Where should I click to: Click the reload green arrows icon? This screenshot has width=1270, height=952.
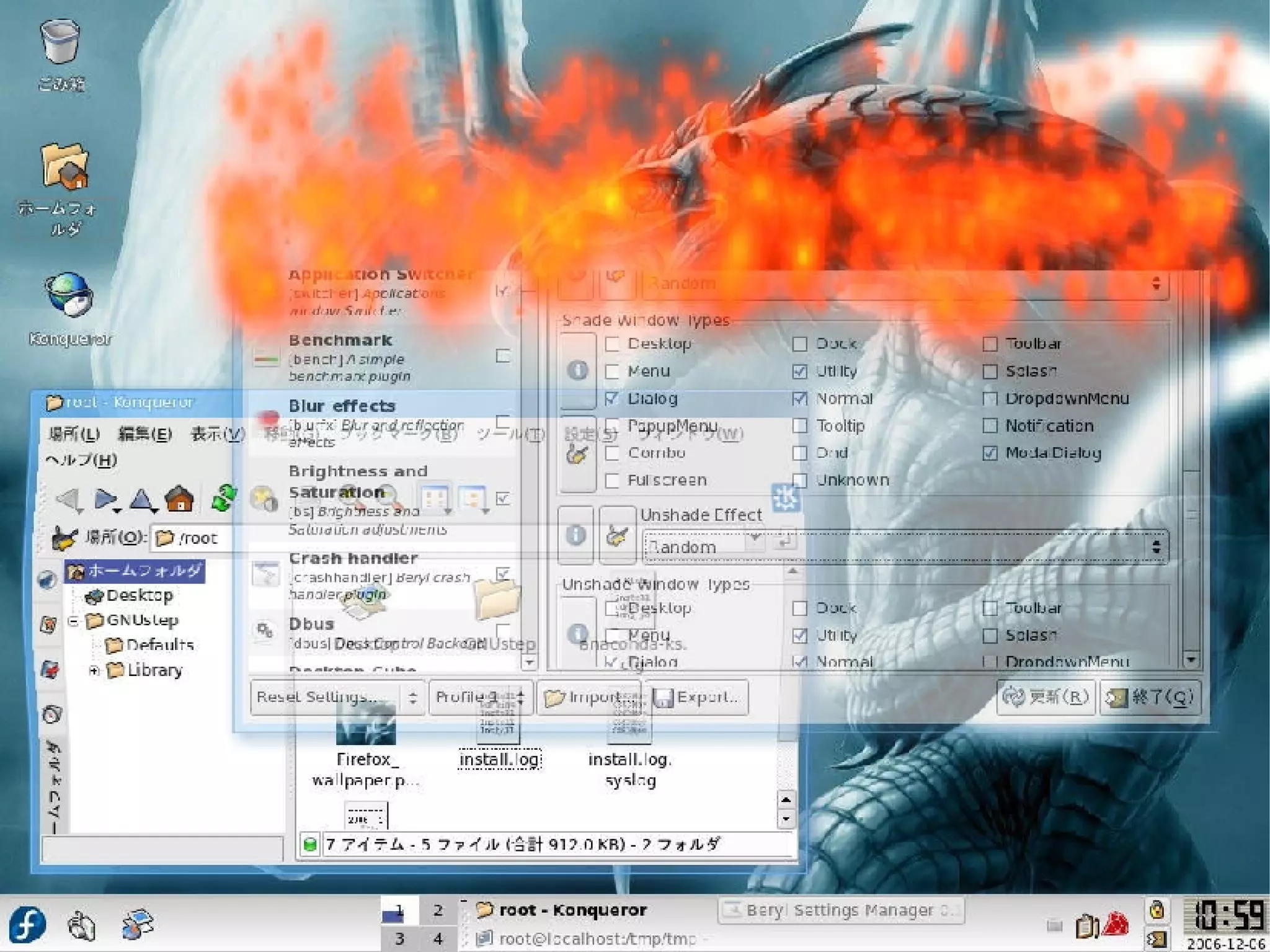point(223,498)
